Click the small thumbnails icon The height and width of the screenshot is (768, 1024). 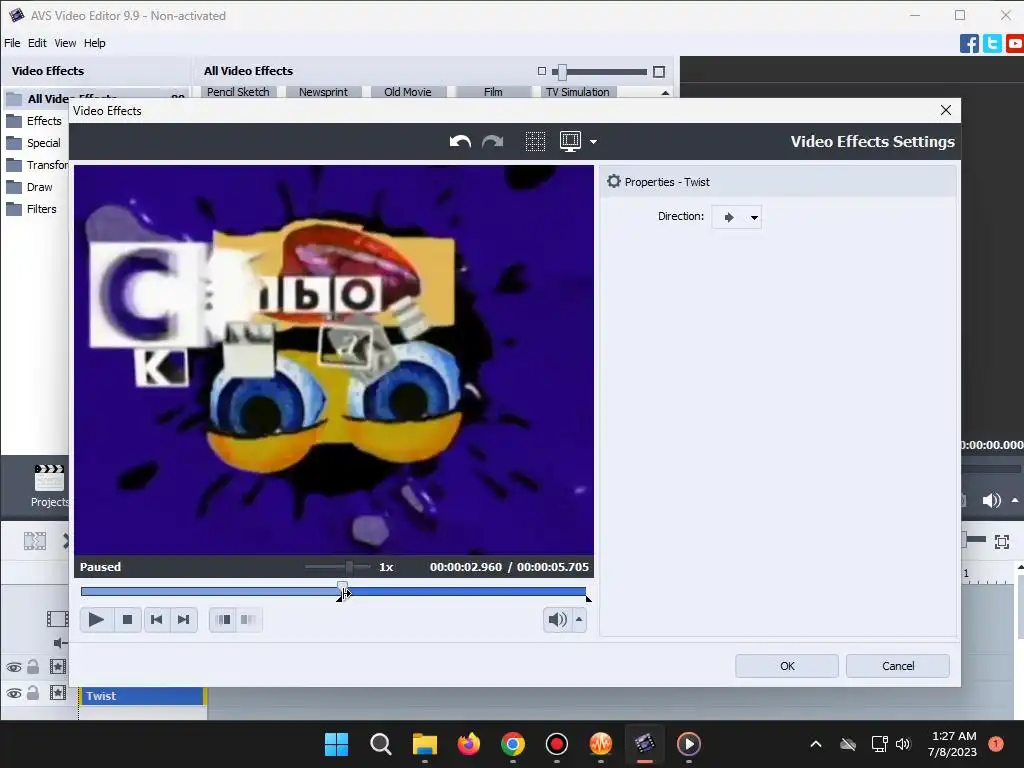click(x=541, y=71)
